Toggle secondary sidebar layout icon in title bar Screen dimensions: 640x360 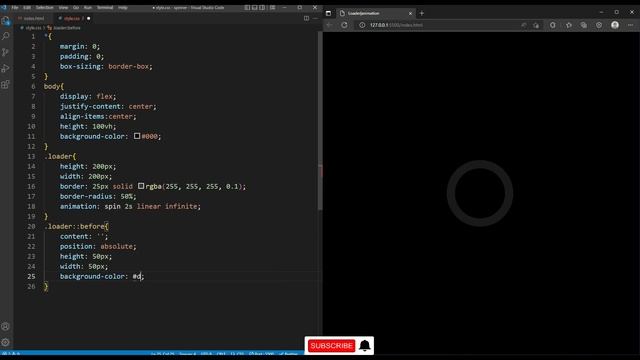(262, 7)
